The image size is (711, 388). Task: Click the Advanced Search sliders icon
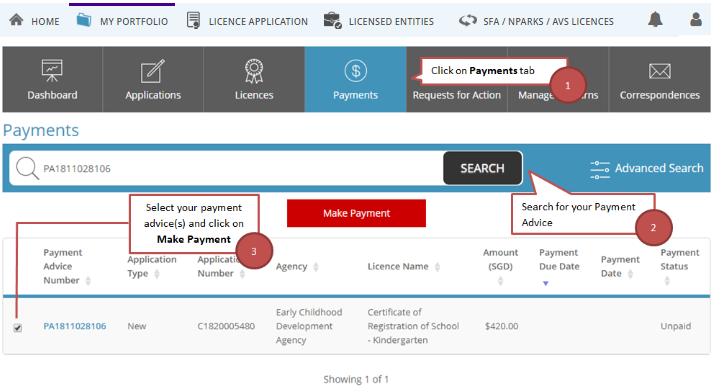coord(600,169)
